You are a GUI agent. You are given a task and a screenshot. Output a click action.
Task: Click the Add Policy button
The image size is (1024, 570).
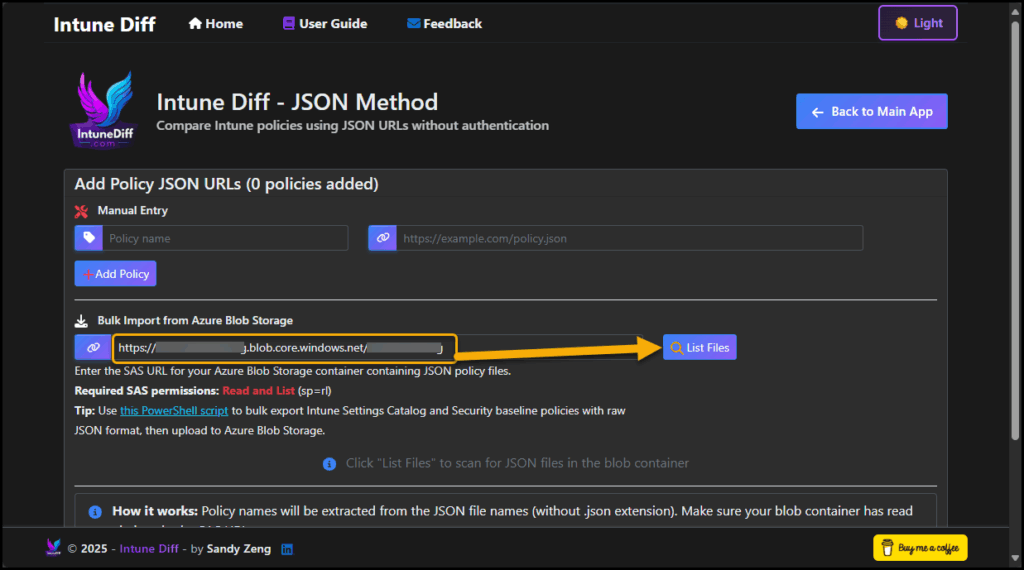coord(116,274)
